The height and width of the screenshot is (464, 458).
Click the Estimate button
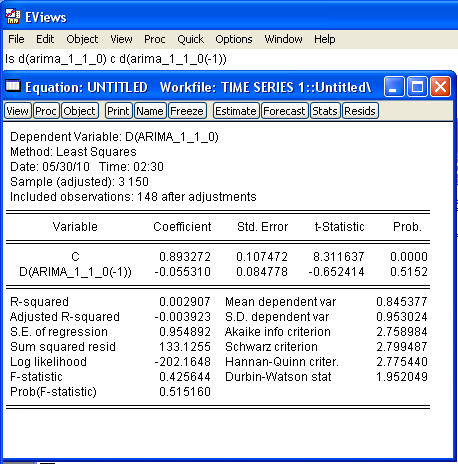pyautogui.click(x=235, y=111)
